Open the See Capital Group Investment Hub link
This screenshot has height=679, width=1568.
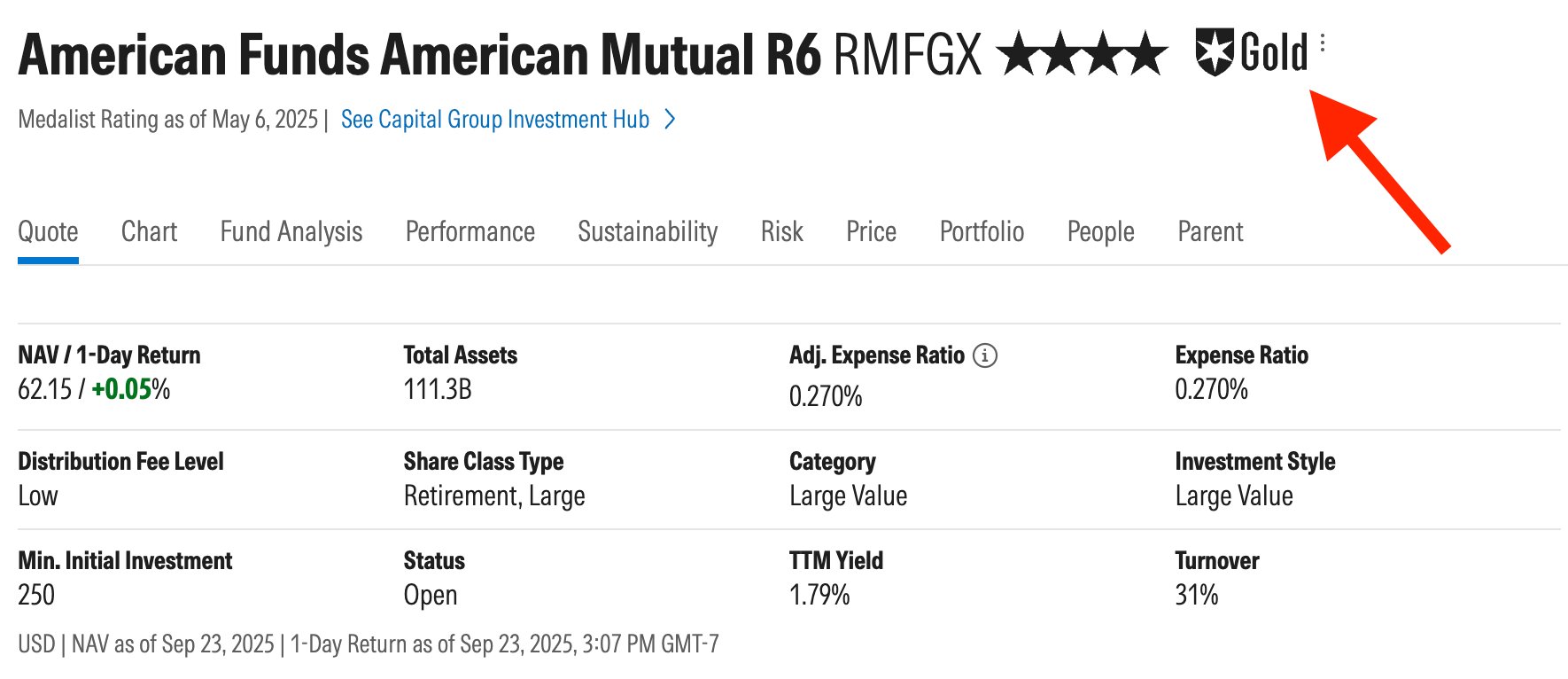point(494,120)
